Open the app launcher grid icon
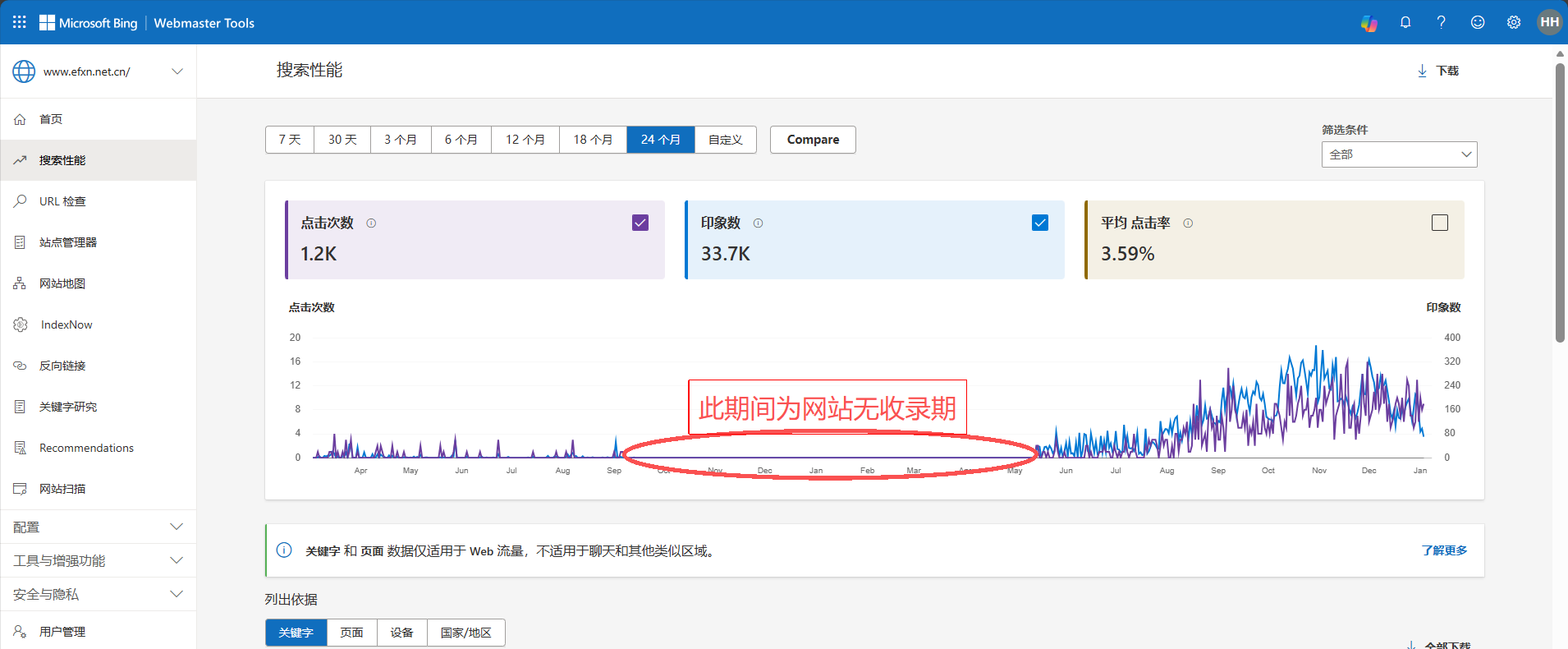1568x649 pixels. click(20, 22)
